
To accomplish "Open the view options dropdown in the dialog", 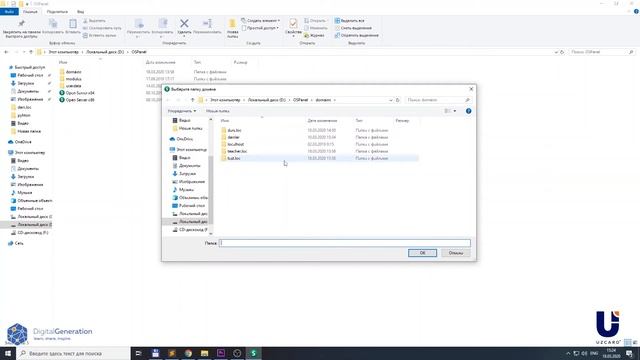I will [455, 111].
